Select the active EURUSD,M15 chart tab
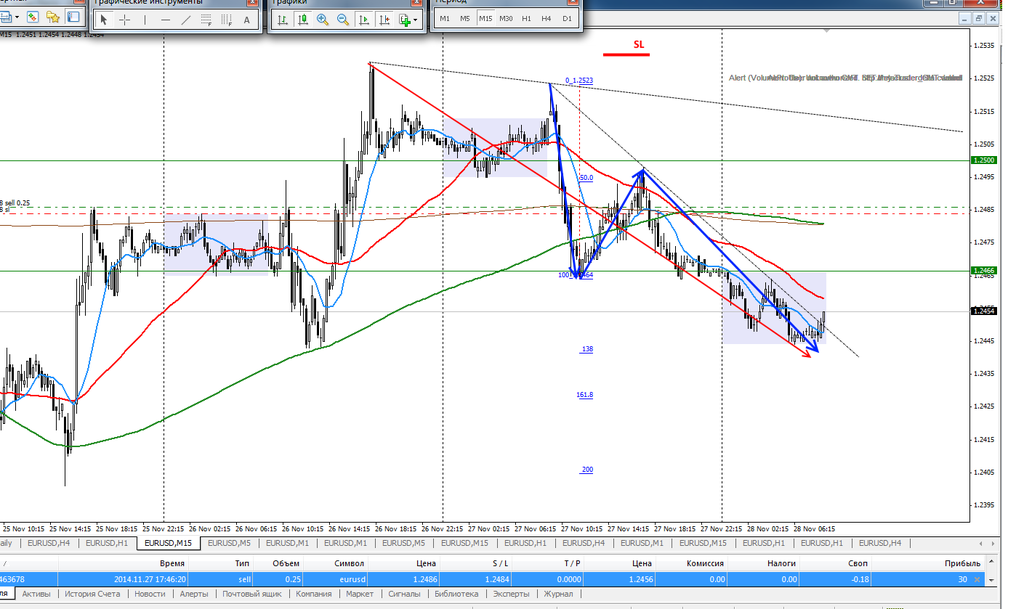The width and height of the screenshot is (1024, 609). pos(168,543)
